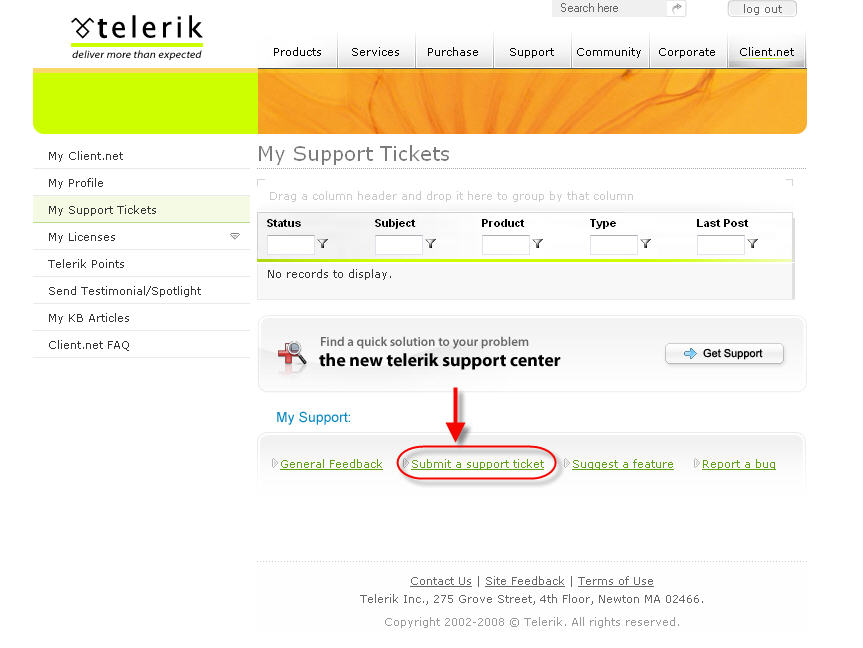Open the Type column filter menu
863x648 pixels.
click(x=646, y=244)
